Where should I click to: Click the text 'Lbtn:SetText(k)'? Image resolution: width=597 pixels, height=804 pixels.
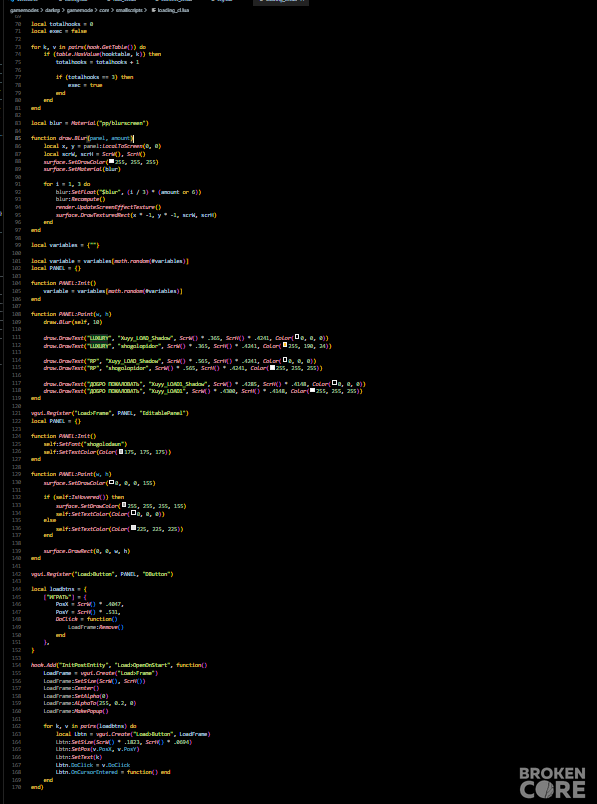point(79,757)
